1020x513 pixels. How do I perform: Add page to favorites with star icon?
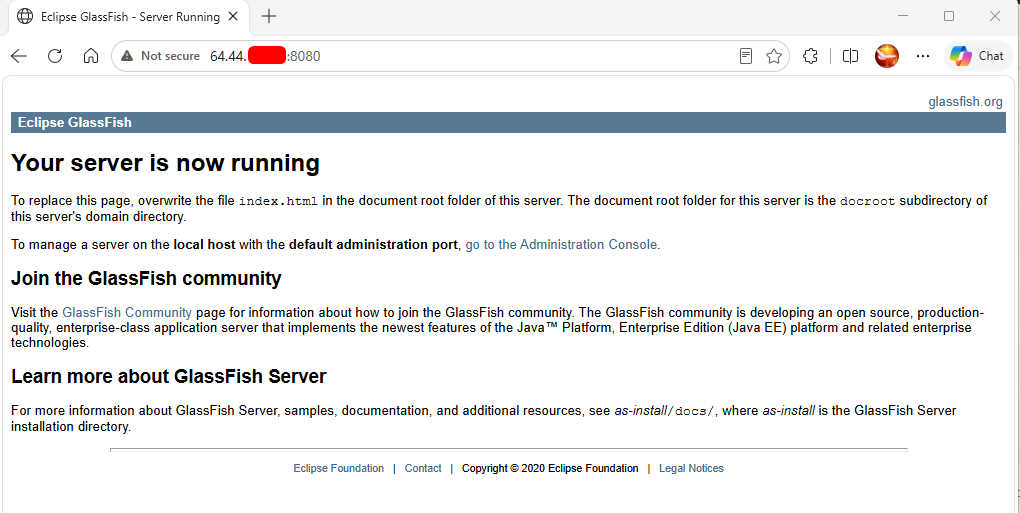pos(773,56)
